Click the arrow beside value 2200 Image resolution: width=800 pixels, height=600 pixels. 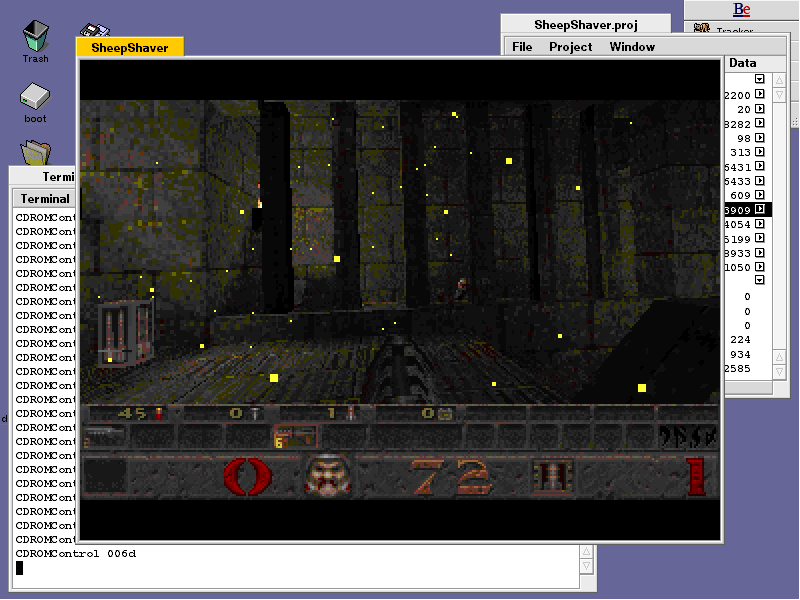click(760, 94)
